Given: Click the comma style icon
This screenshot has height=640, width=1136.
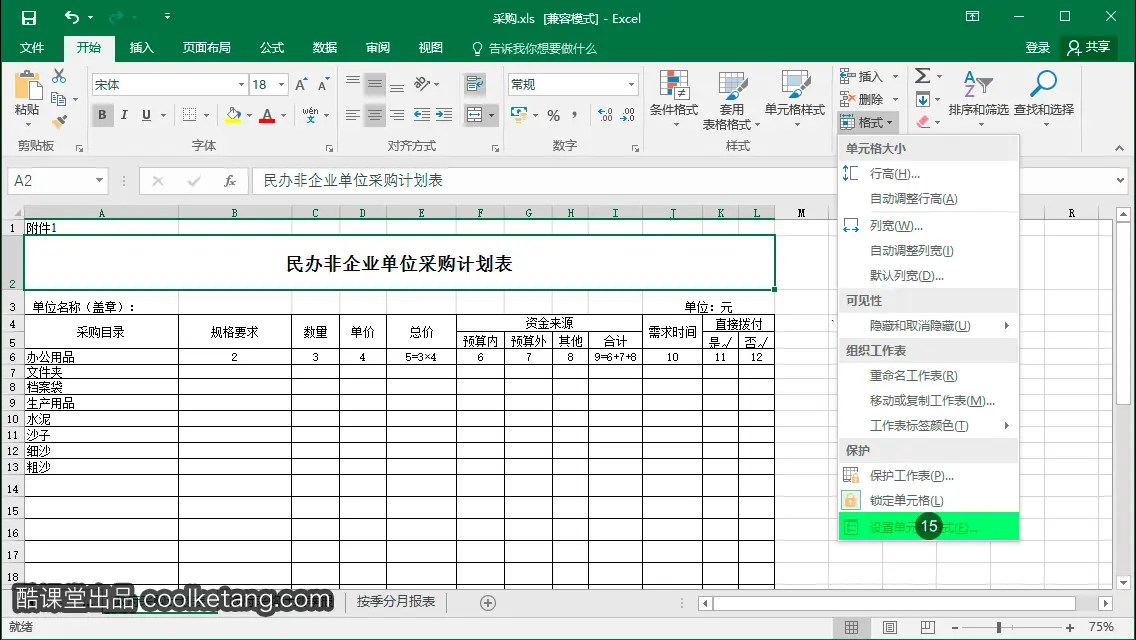Looking at the screenshot, I should pyautogui.click(x=575, y=115).
